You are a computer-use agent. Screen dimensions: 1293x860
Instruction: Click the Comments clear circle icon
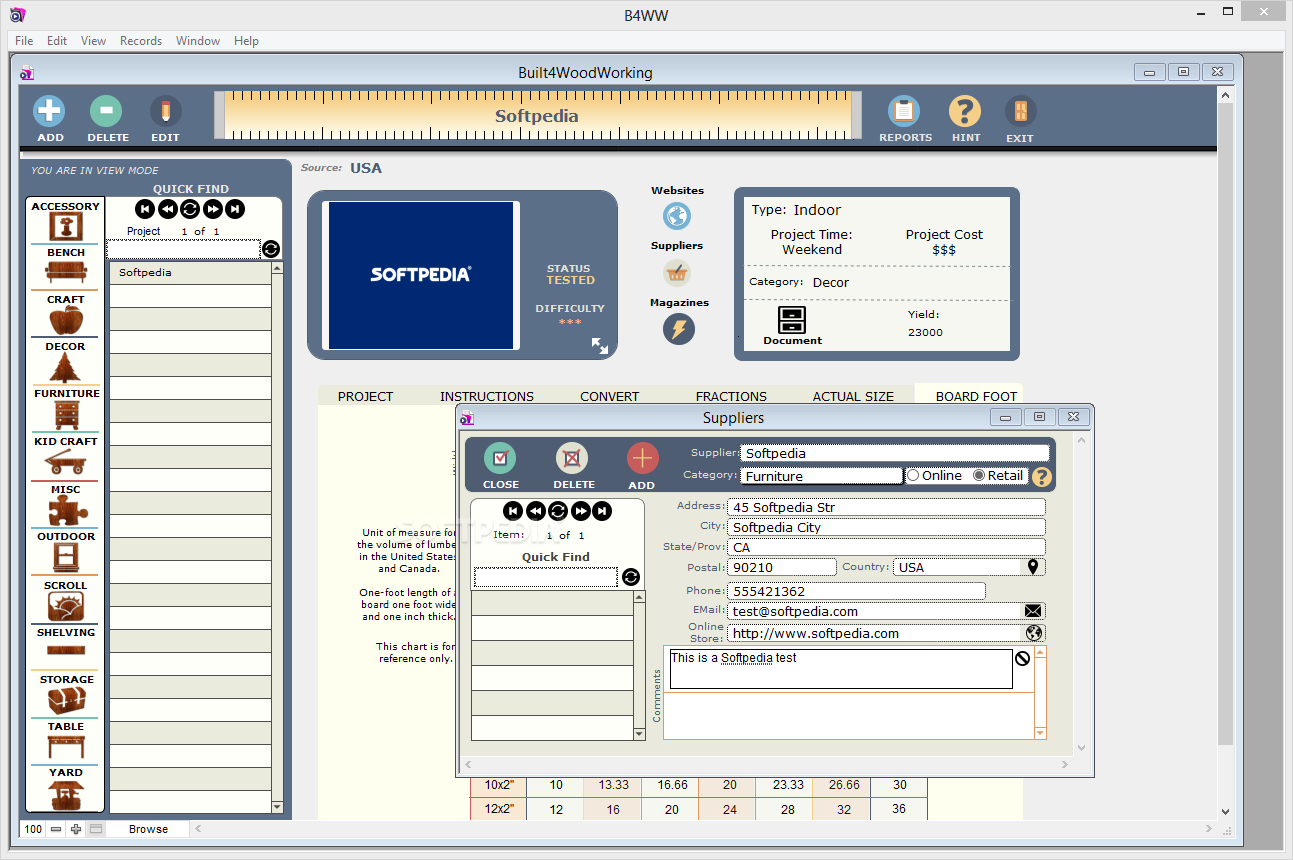pos(1022,659)
